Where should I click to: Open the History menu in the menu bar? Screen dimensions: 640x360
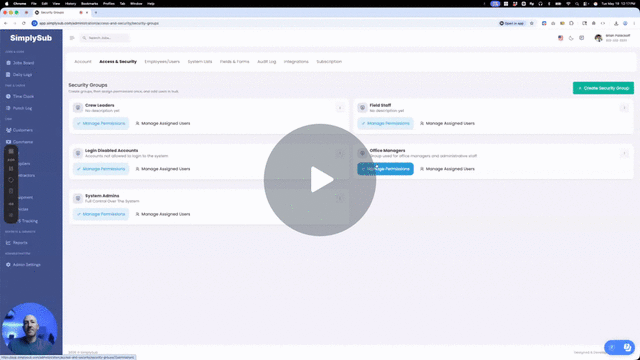pyautogui.click(x=71, y=3)
